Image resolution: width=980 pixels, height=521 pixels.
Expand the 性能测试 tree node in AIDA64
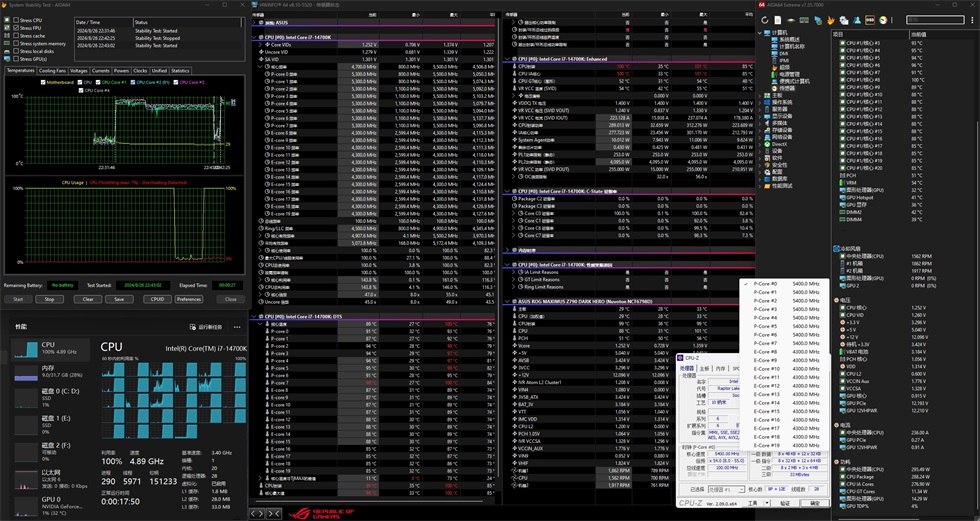759,186
